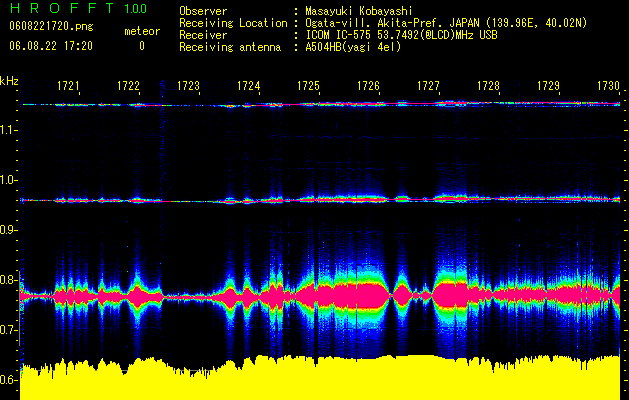Click the yellow signal power graph
The height and width of the screenshot is (400, 629).
click(320, 377)
